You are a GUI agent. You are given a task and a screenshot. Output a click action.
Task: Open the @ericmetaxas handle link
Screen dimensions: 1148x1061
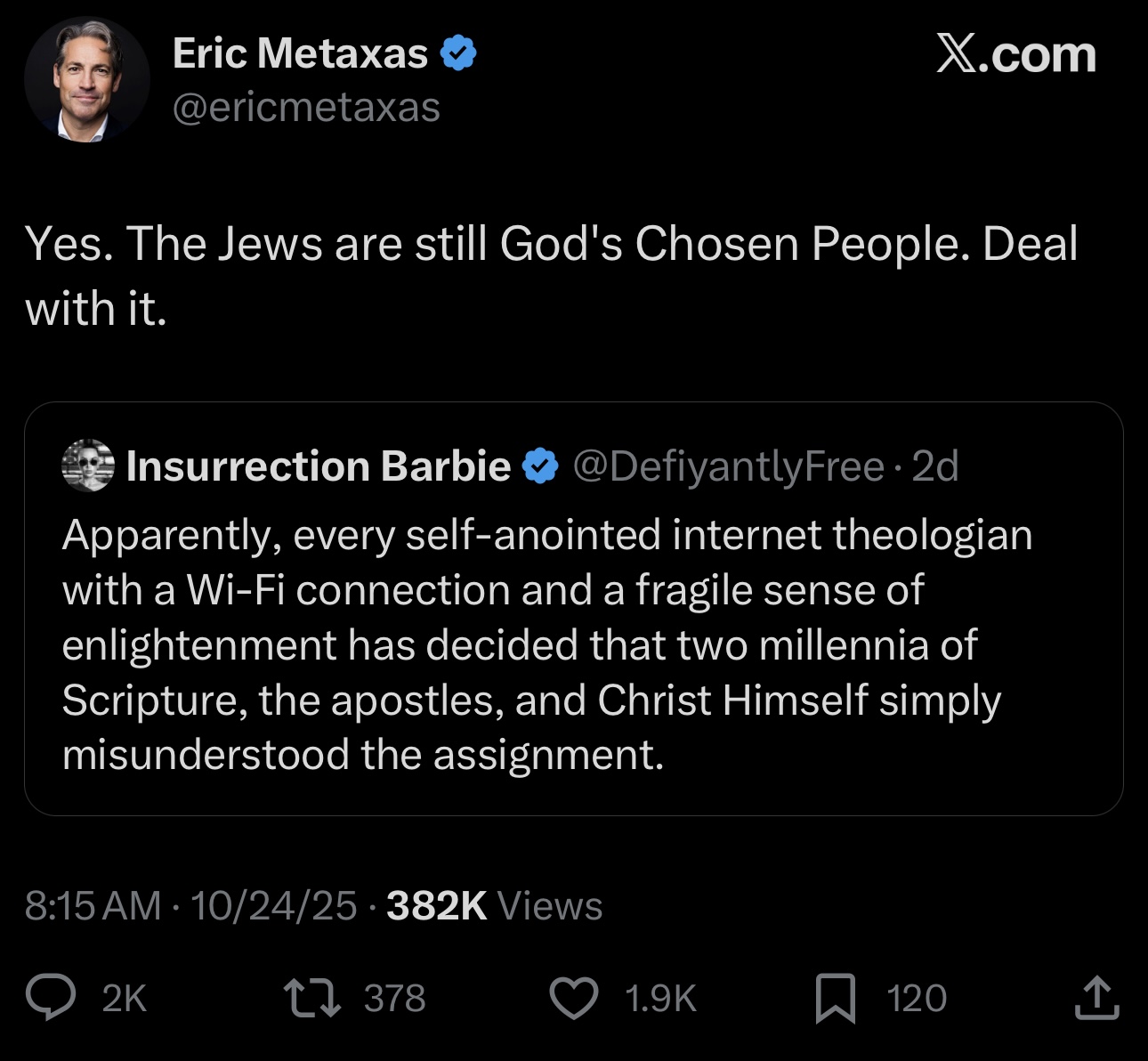(306, 108)
